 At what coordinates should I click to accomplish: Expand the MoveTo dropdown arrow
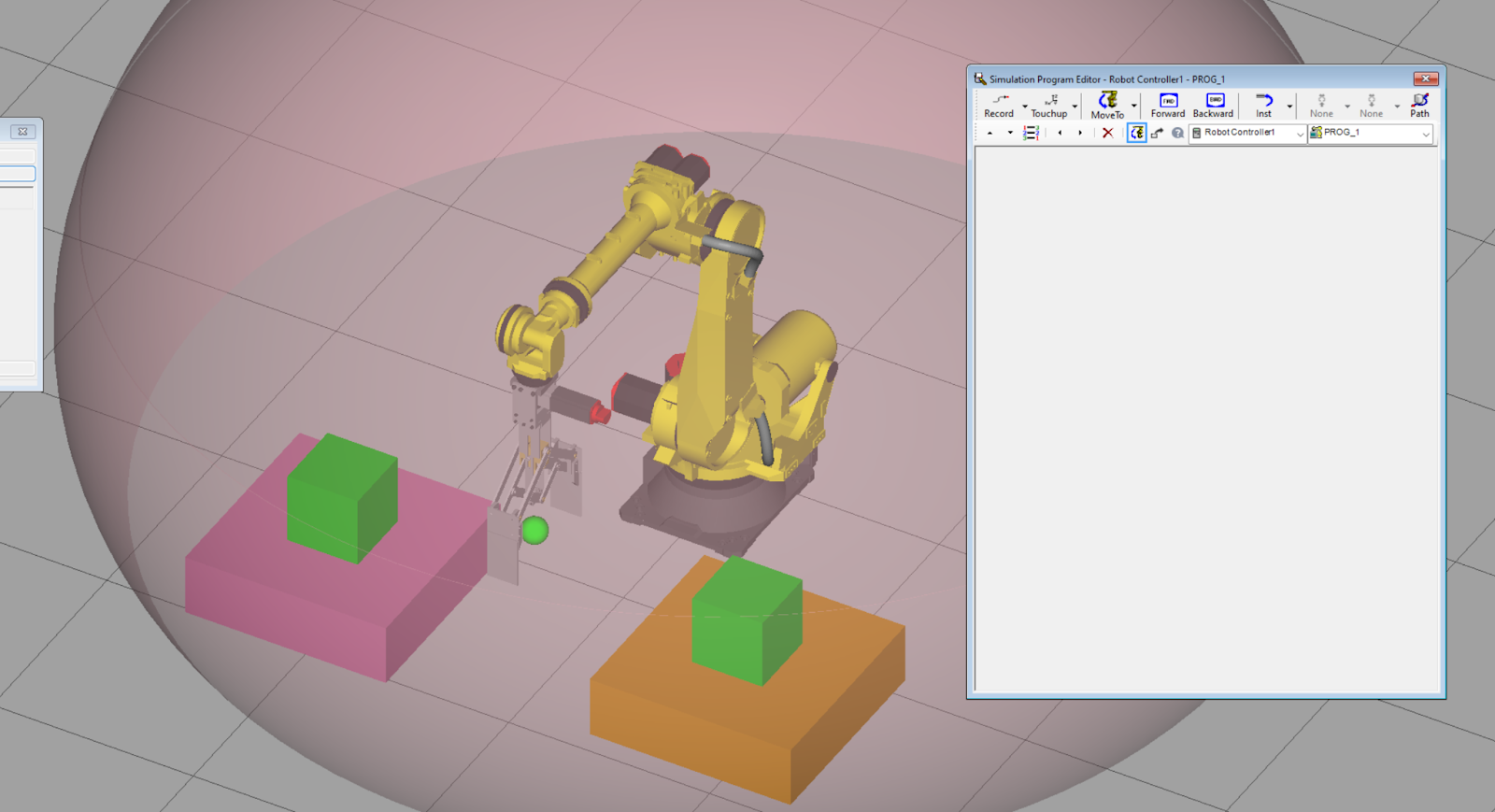1134,107
